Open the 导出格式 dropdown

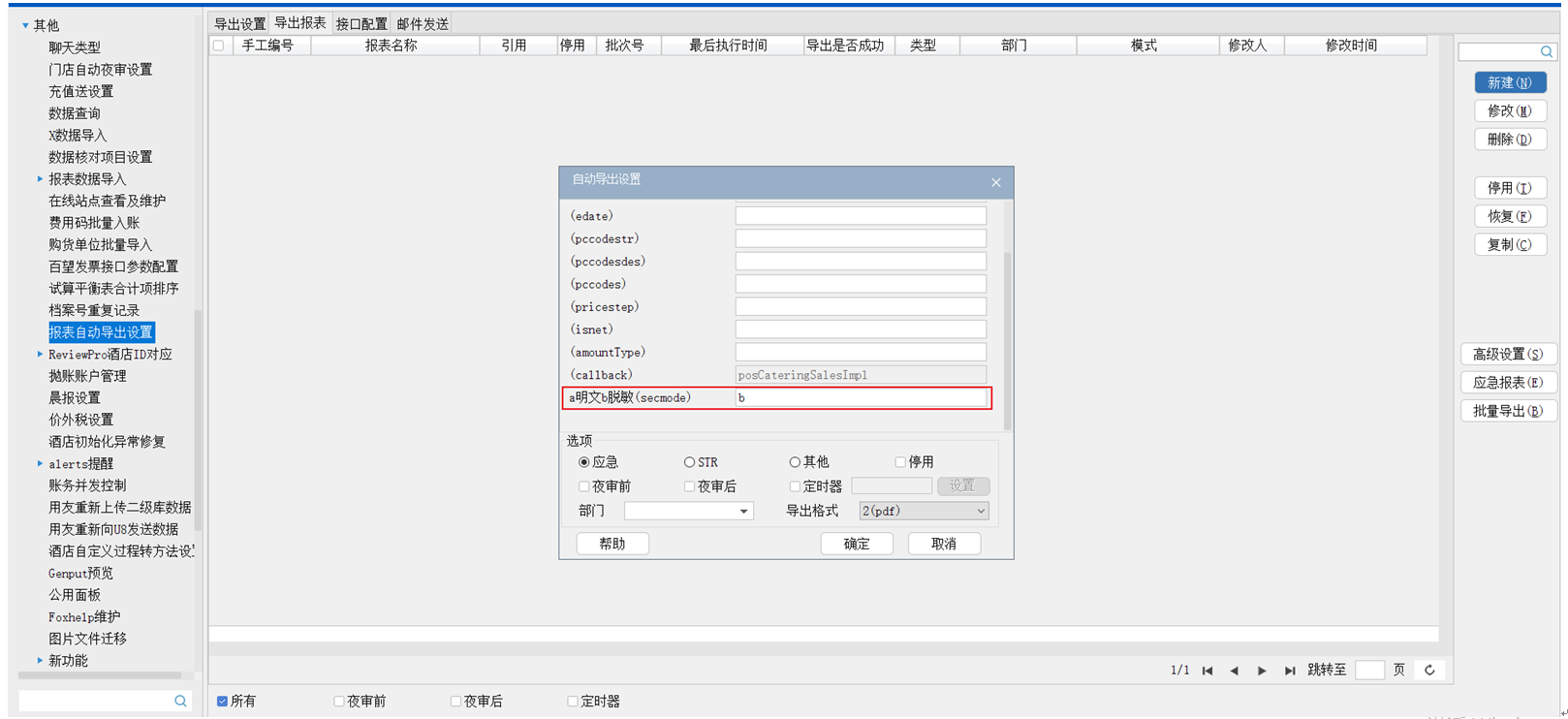[980, 511]
